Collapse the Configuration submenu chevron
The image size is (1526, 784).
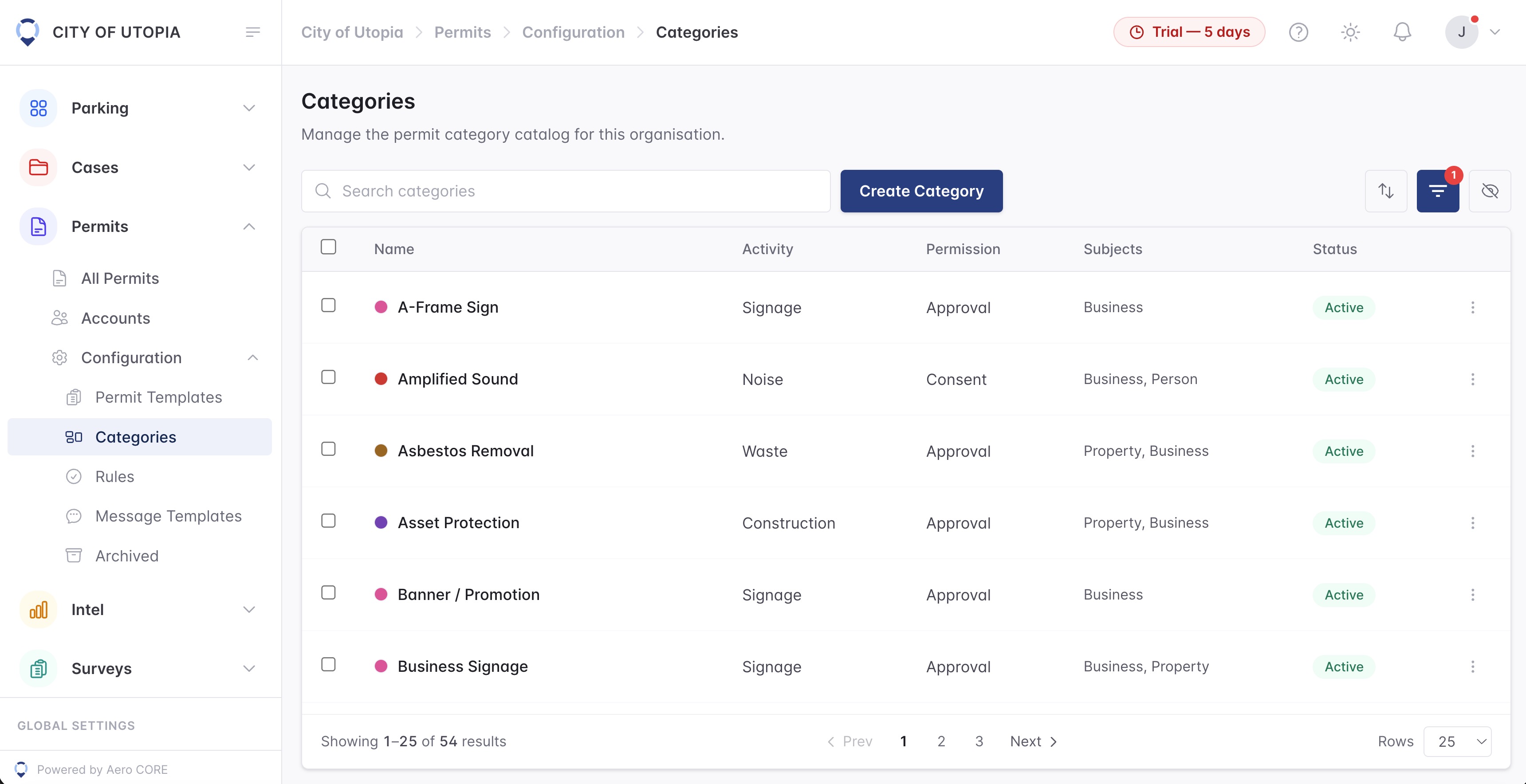[x=253, y=358]
